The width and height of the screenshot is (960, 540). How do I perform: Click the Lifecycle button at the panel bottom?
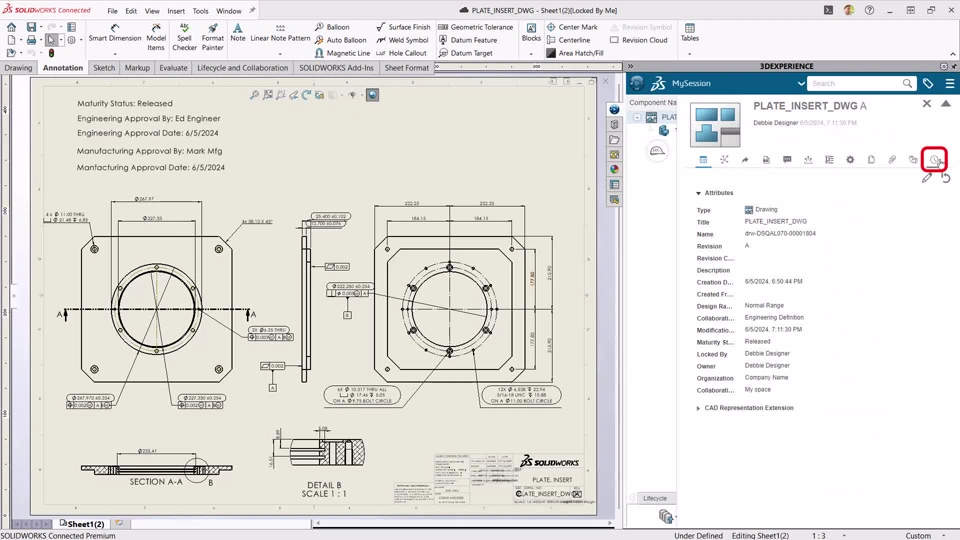[x=655, y=498]
